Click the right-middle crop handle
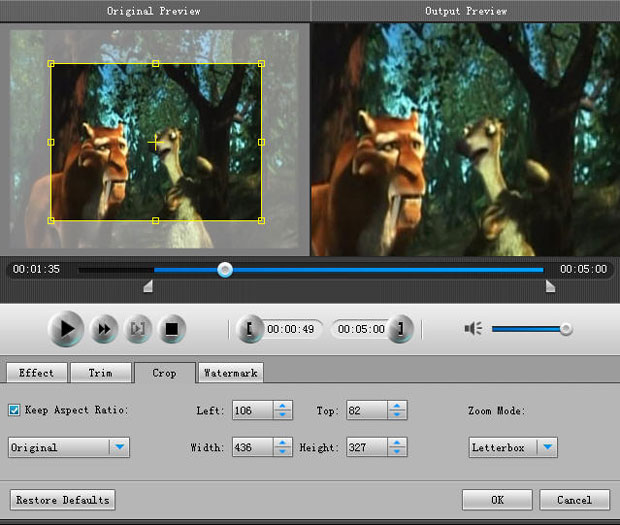 261,142
